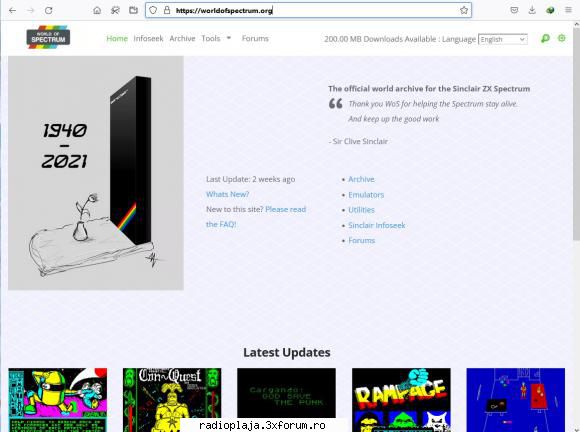The image size is (580, 432).
Task: Open the Tools nav item
Action: pyautogui.click(x=211, y=38)
